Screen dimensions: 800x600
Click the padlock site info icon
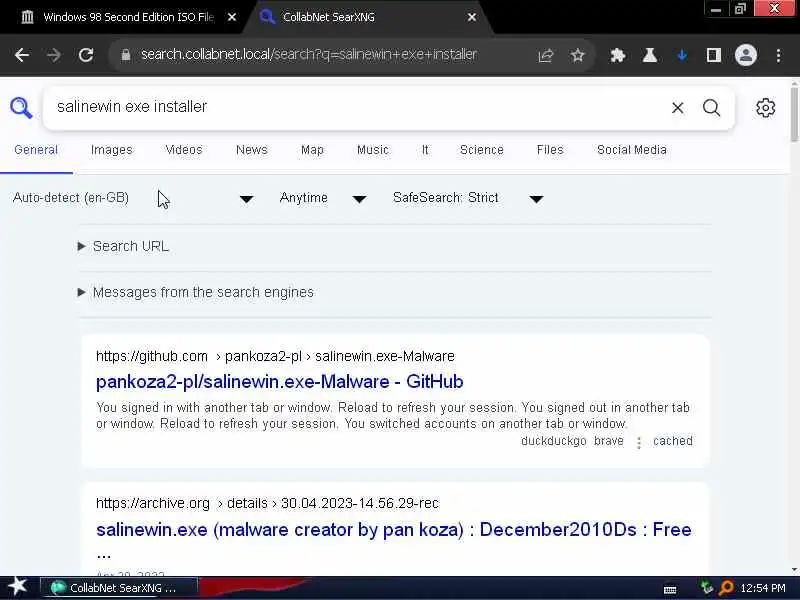pyautogui.click(x=126, y=55)
